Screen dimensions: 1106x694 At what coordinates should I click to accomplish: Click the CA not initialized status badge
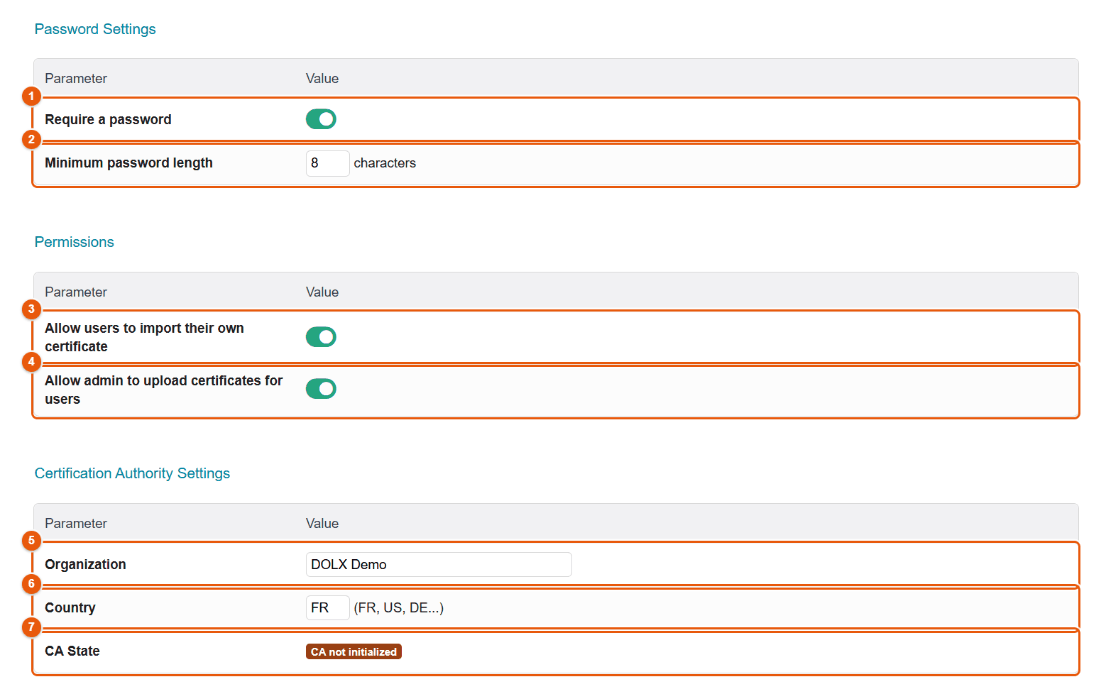353,652
